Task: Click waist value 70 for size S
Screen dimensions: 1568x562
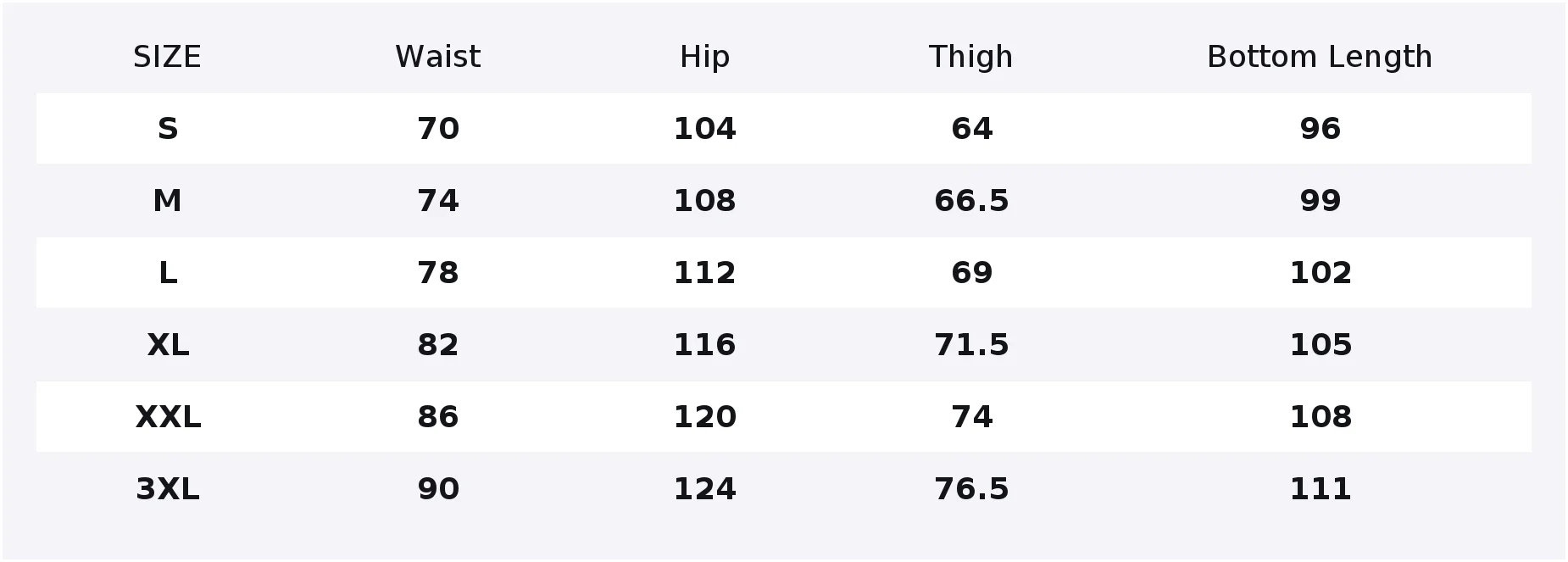Action: click(438, 129)
